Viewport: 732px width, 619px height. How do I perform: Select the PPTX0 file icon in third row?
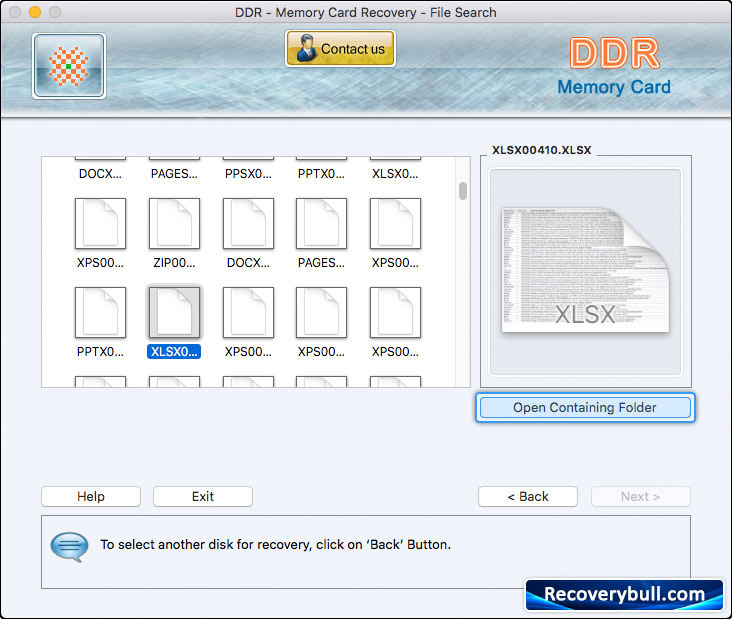[x=100, y=312]
